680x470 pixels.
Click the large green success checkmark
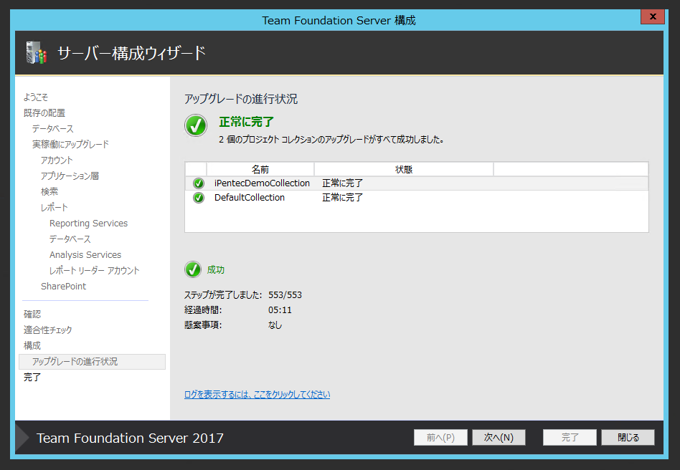[196, 126]
